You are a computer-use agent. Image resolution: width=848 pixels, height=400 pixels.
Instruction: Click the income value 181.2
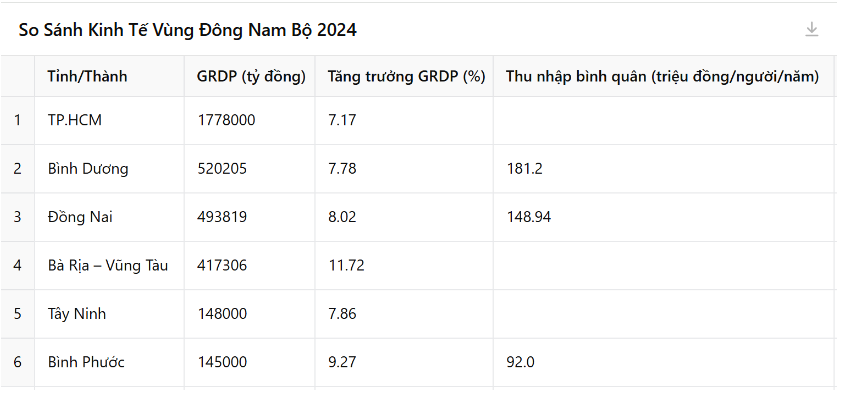[525, 169]
